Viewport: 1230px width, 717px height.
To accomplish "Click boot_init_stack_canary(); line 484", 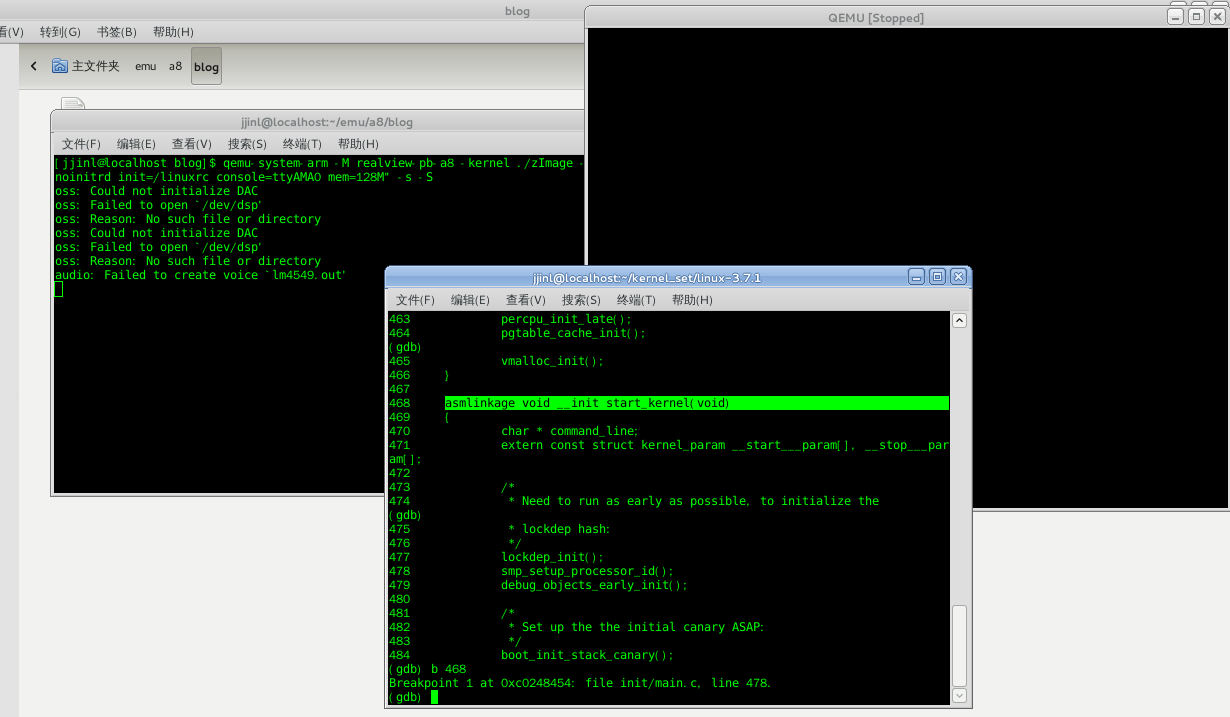I will [588, 655].
